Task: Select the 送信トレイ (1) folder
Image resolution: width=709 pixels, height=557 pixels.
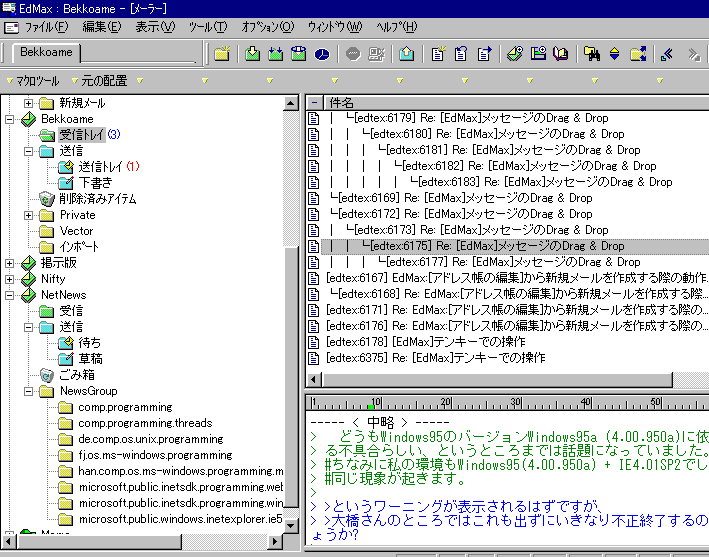Action: (109, 167)
